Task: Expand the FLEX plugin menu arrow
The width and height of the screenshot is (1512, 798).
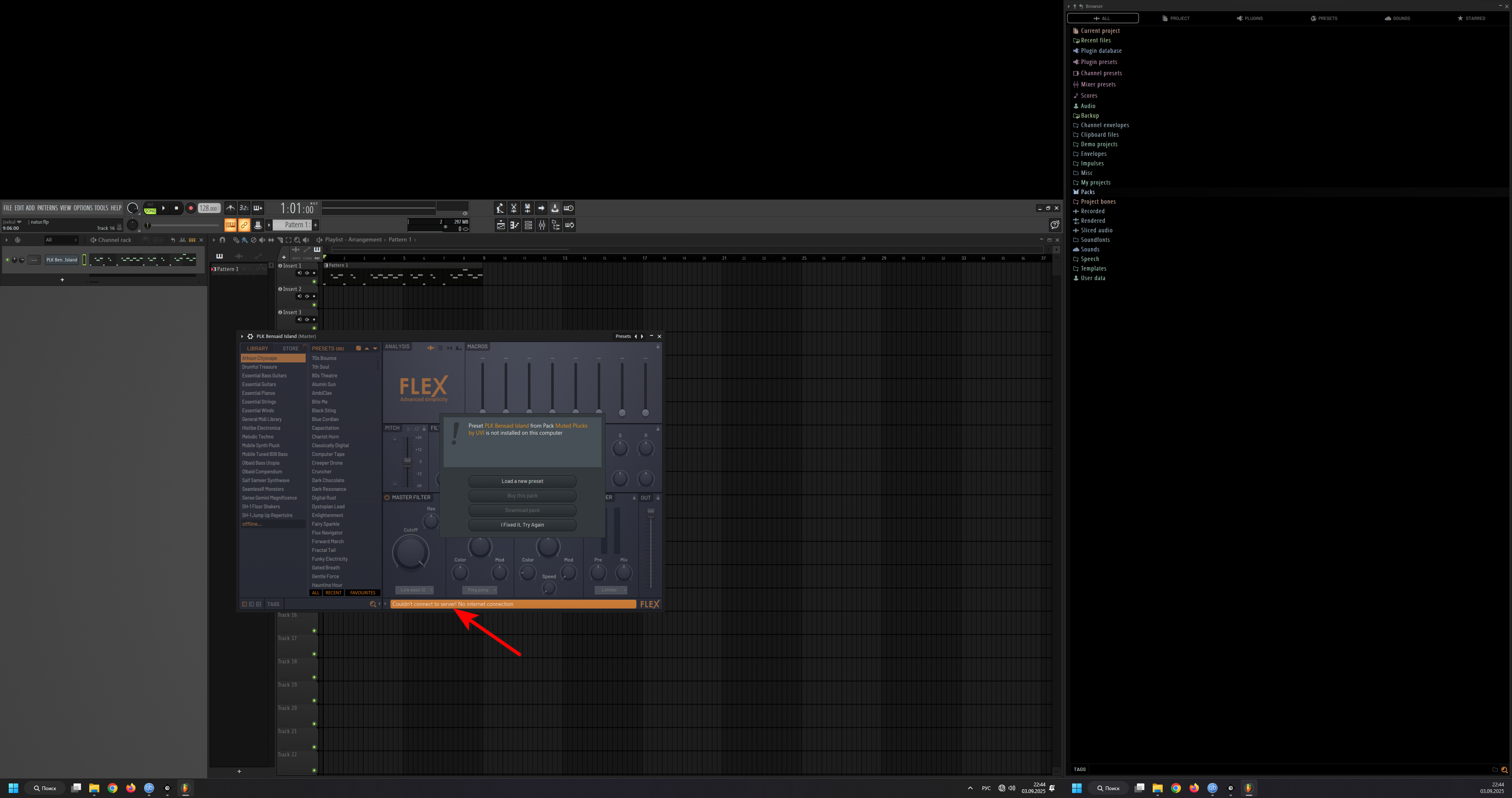Action: pyautogui.click(x=242, y=337)
